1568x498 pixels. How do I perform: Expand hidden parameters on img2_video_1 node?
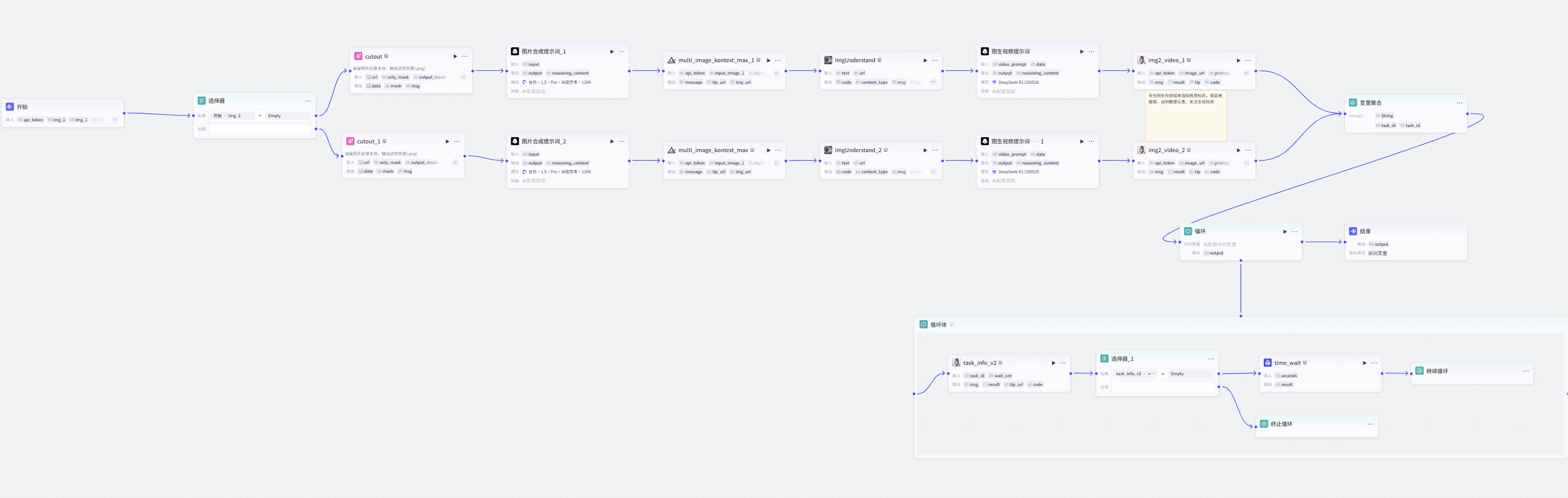tap(1246, 73)
